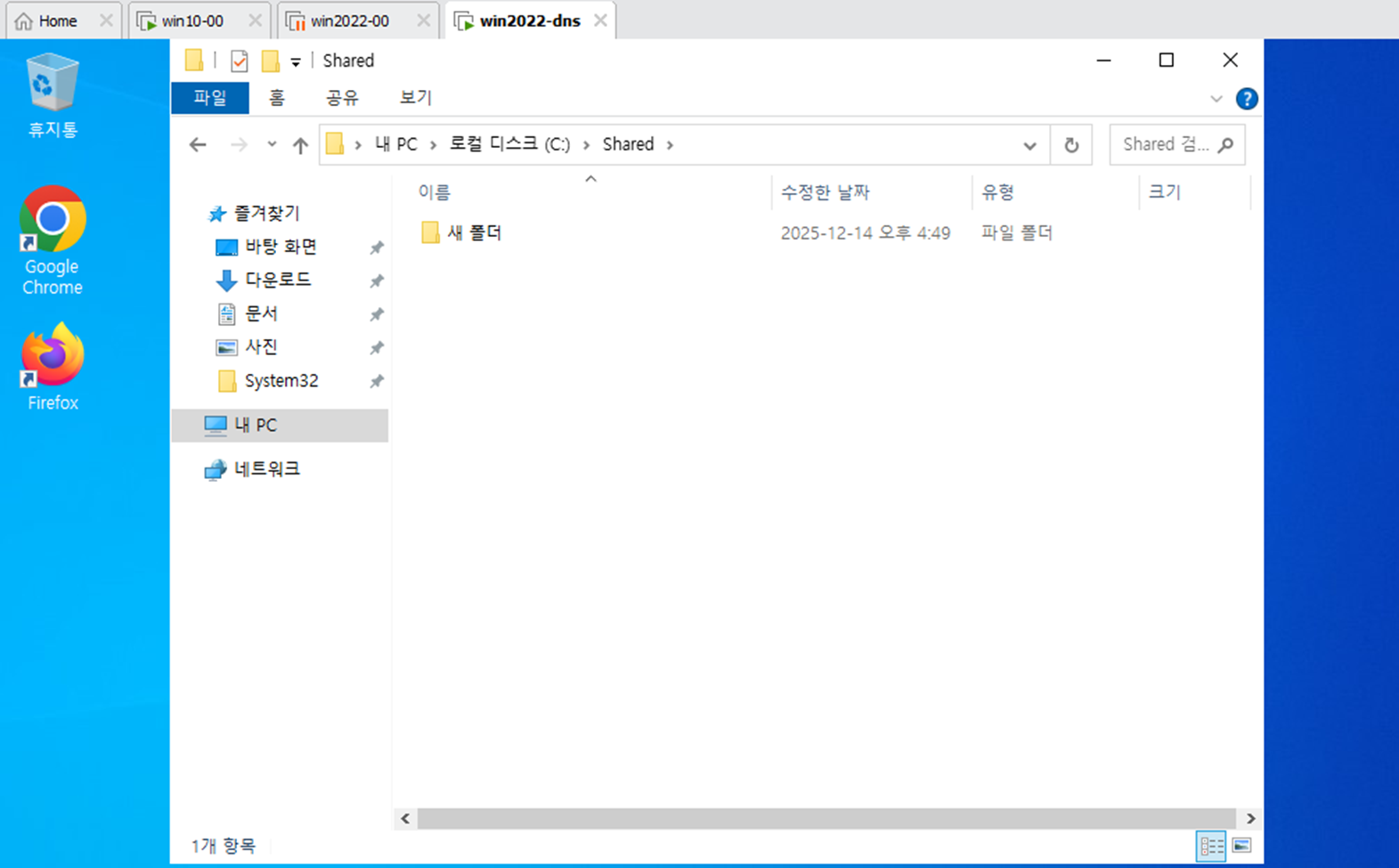Click the horizontal scrollbar right arrow
Screen dimensions: 1399x868
pyautogui.click(x=1250, y=818)
